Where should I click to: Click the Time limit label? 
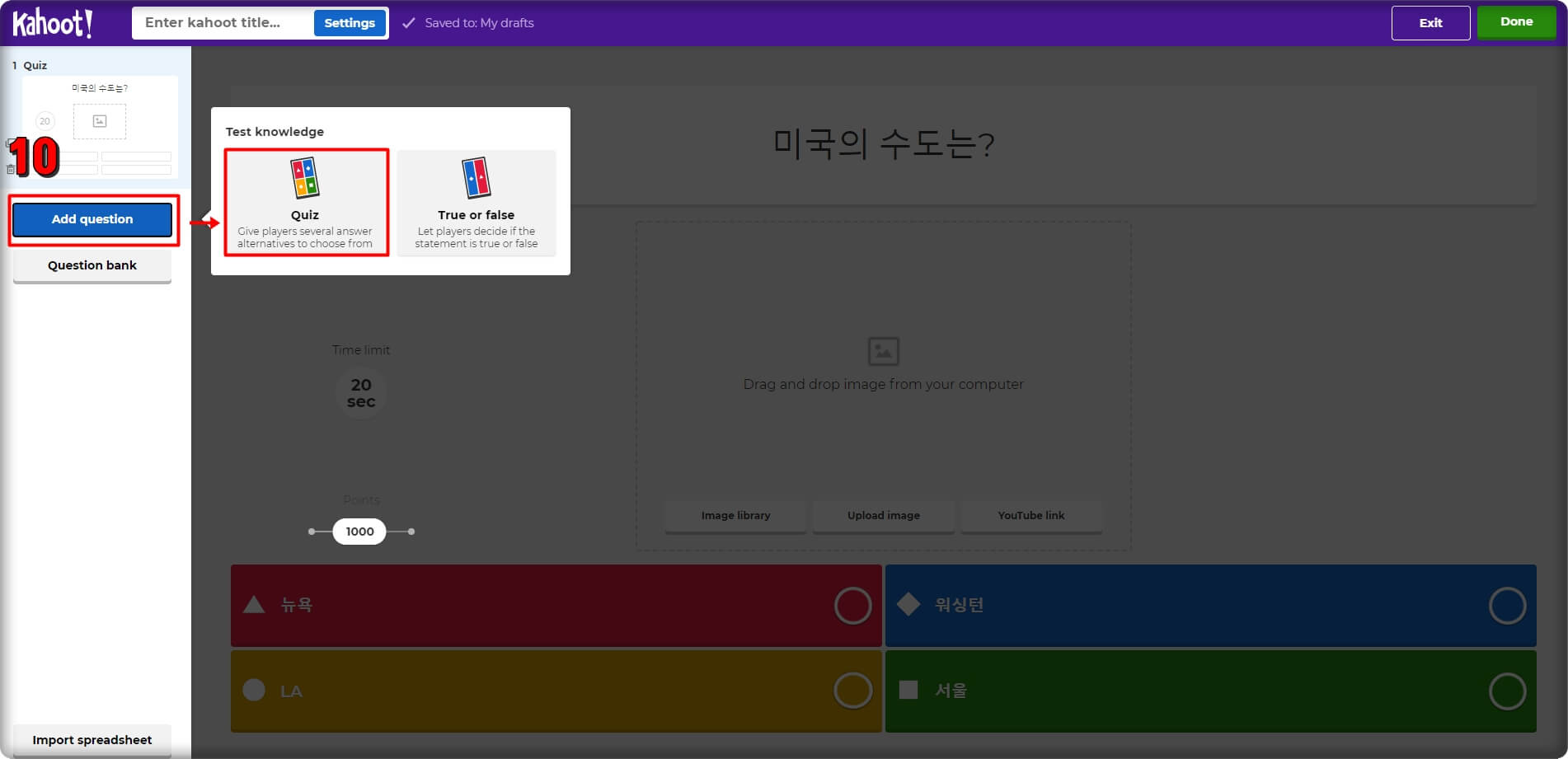coord(361,350)
